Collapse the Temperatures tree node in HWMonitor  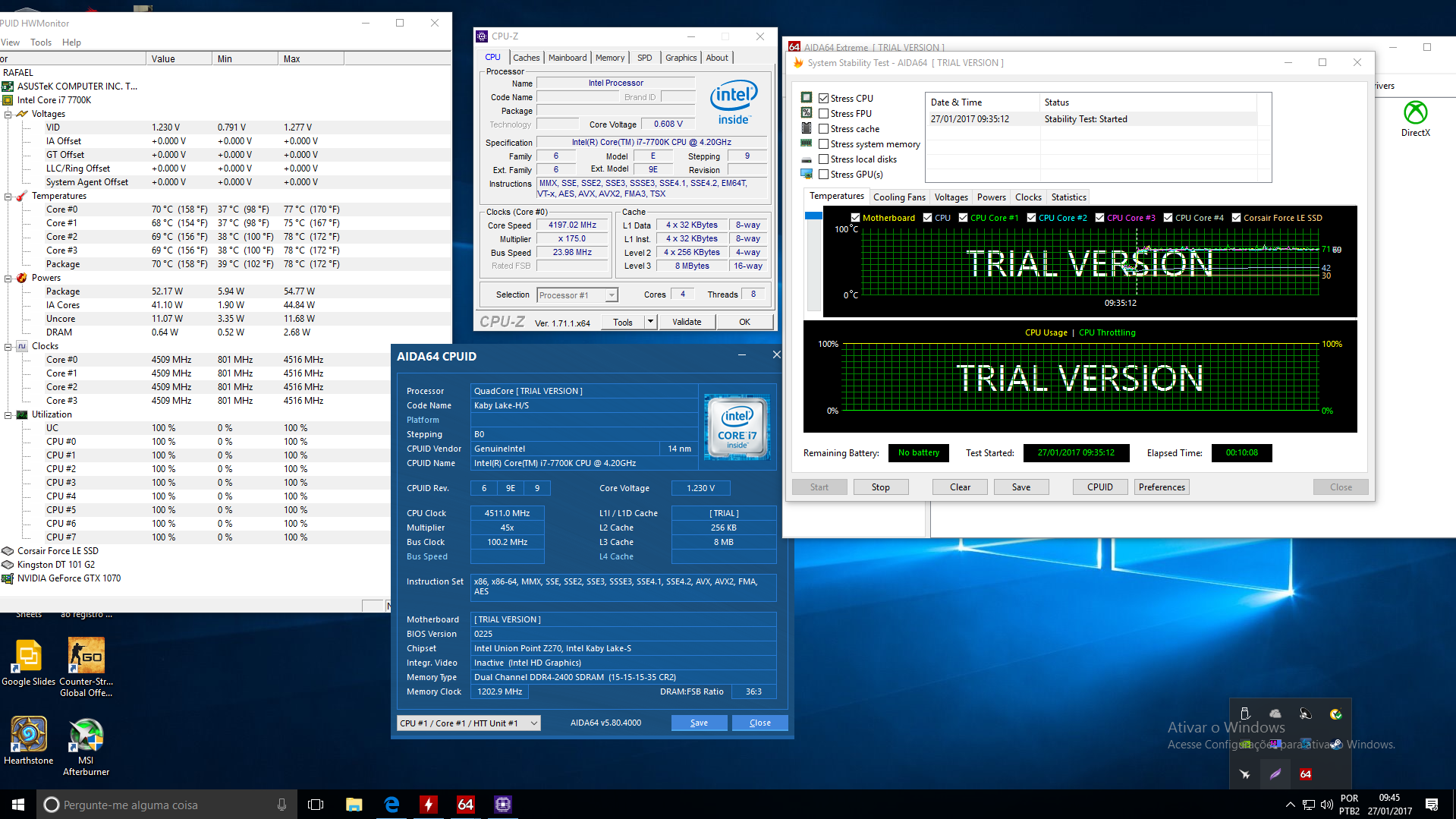tap(8, 197)
